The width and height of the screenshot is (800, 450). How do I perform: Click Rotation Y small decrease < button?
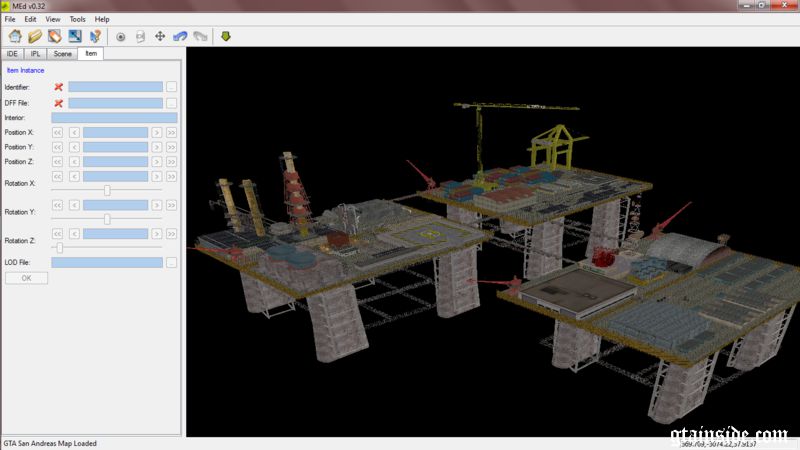pyautogui.click(x=74, y=205)
